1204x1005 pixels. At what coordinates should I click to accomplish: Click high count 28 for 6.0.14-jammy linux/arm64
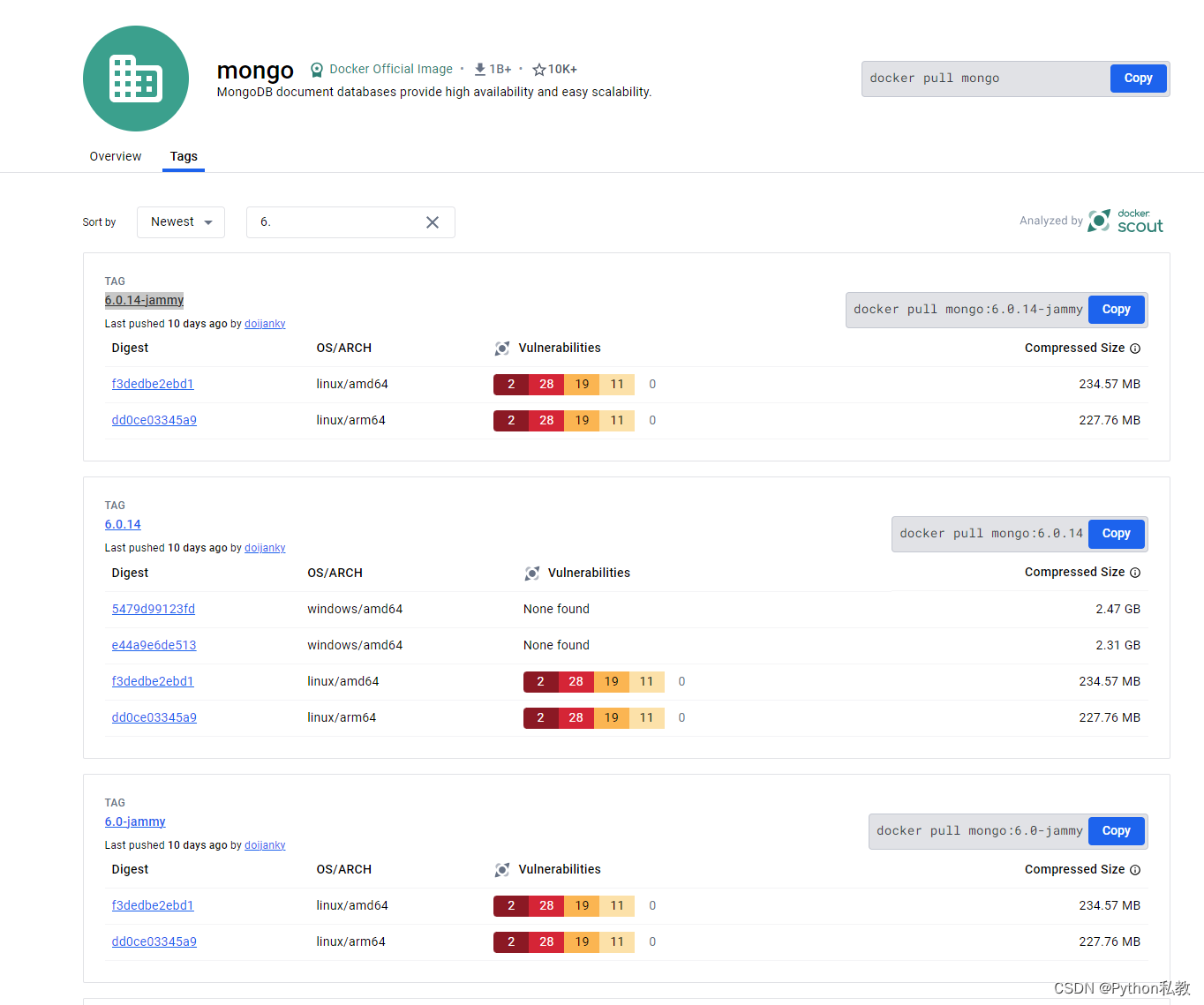click(x=546, y=420)
